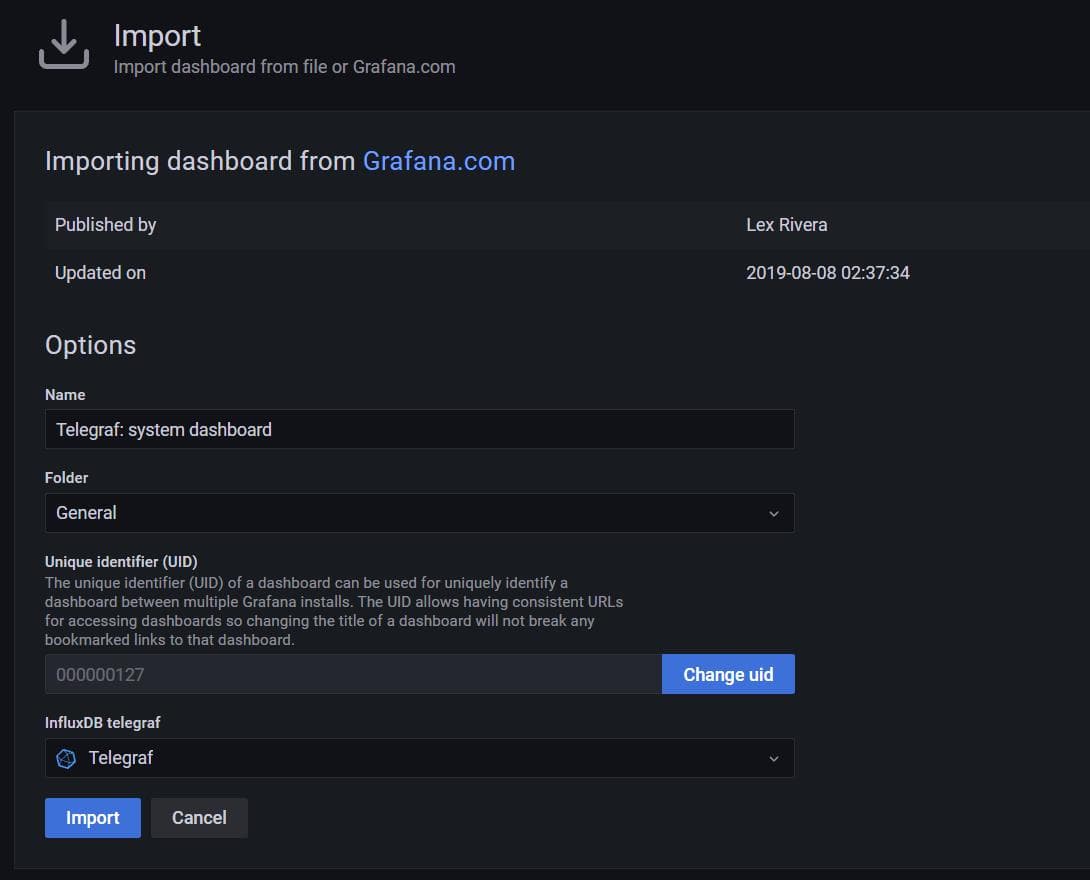This screenshot has width=1090, height=880.
Task: Cancel the dashboard import
Action: [x=199, y=817]
